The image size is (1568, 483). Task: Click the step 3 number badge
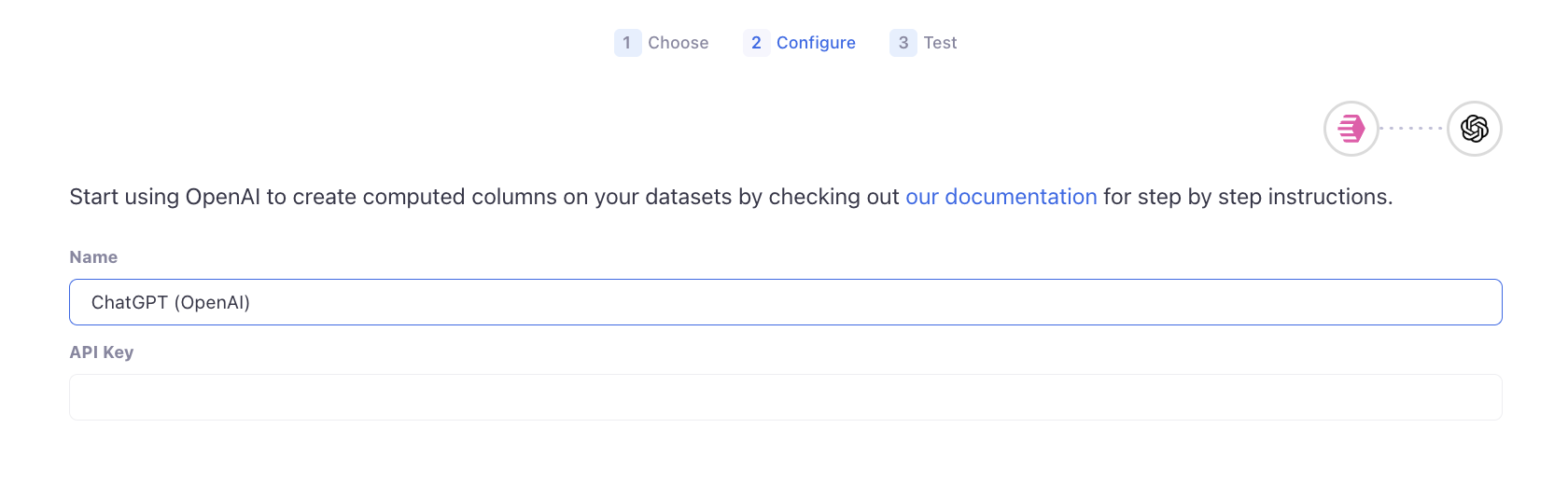[903, 43]
